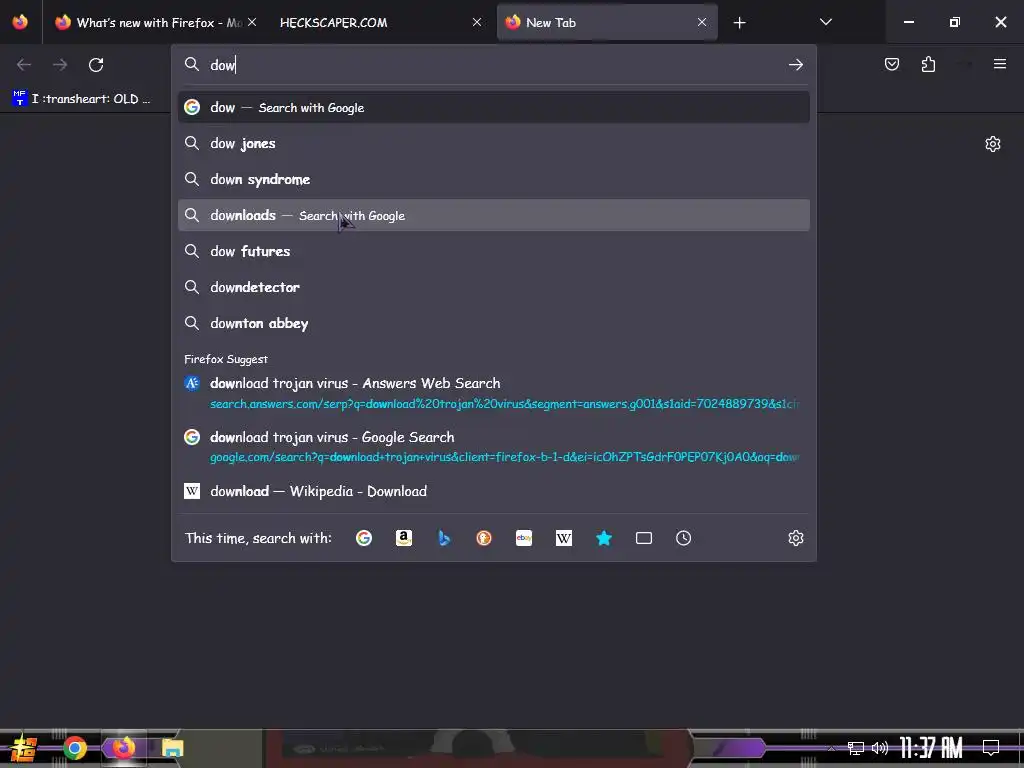This screenshot has height=768, width=1024.
Task: Open new tab personalize gear icon
Action: pos(993,144)
